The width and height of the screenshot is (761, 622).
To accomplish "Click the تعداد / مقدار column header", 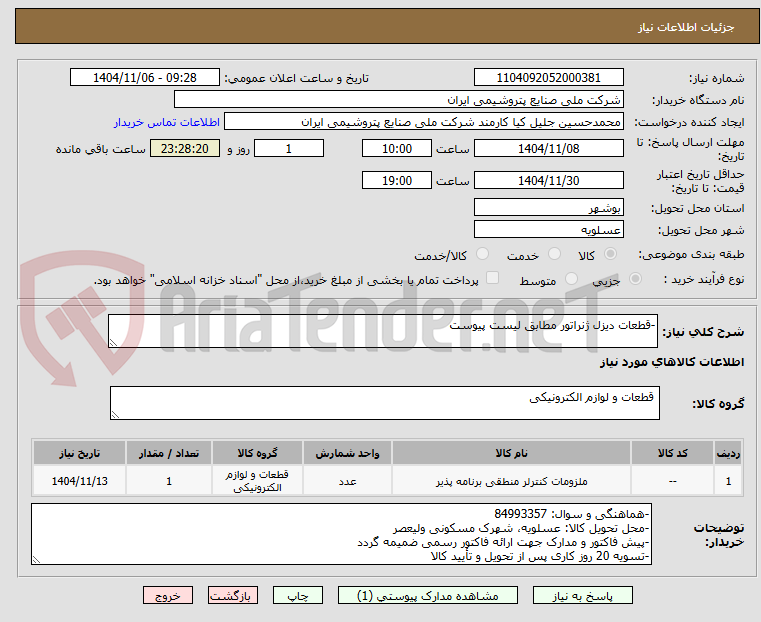I will click(168, 453).
